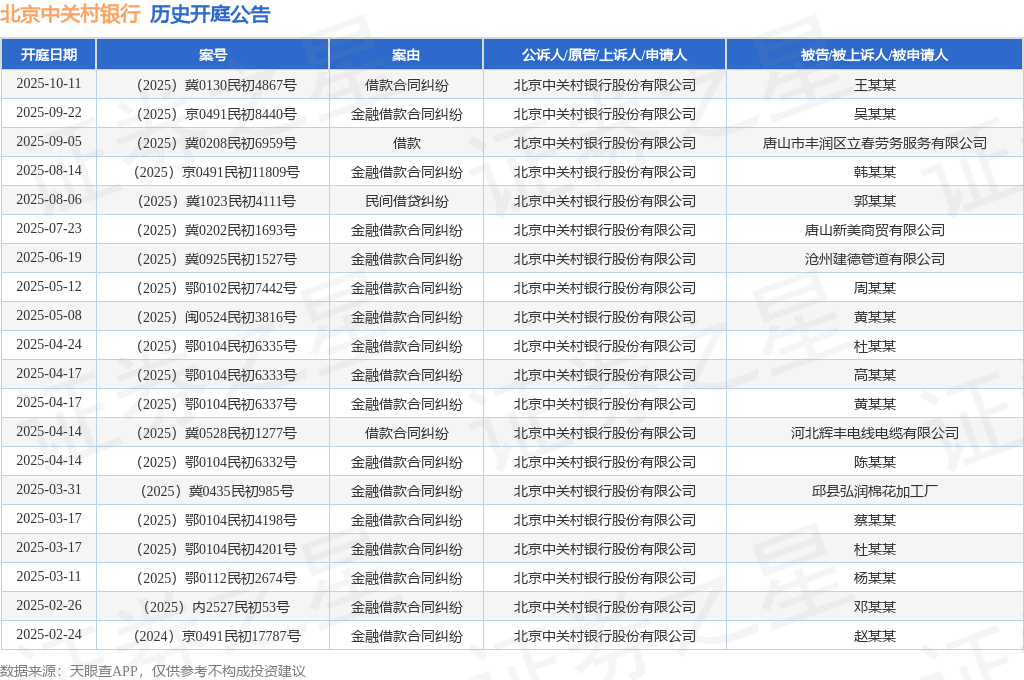The width and height of the screenshot is (1024, 680).
Task: Click the 民间借贷纠纷 case reason cell
Action: pos(406,201)
